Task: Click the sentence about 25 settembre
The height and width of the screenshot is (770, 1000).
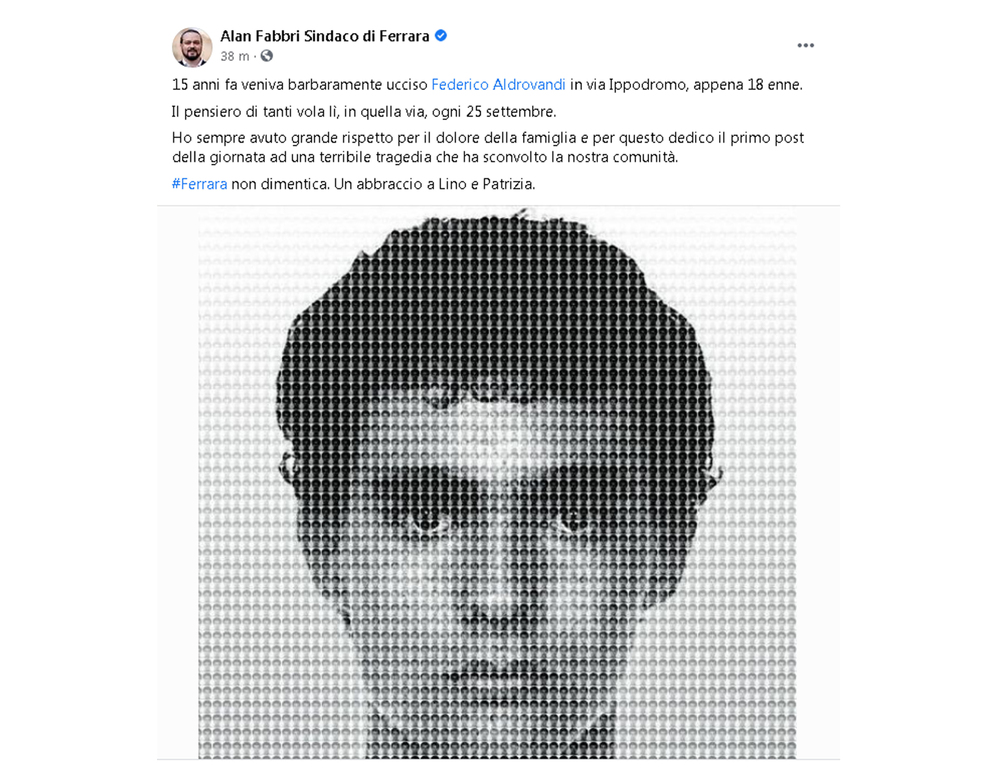Action: (x=364, y=112)
